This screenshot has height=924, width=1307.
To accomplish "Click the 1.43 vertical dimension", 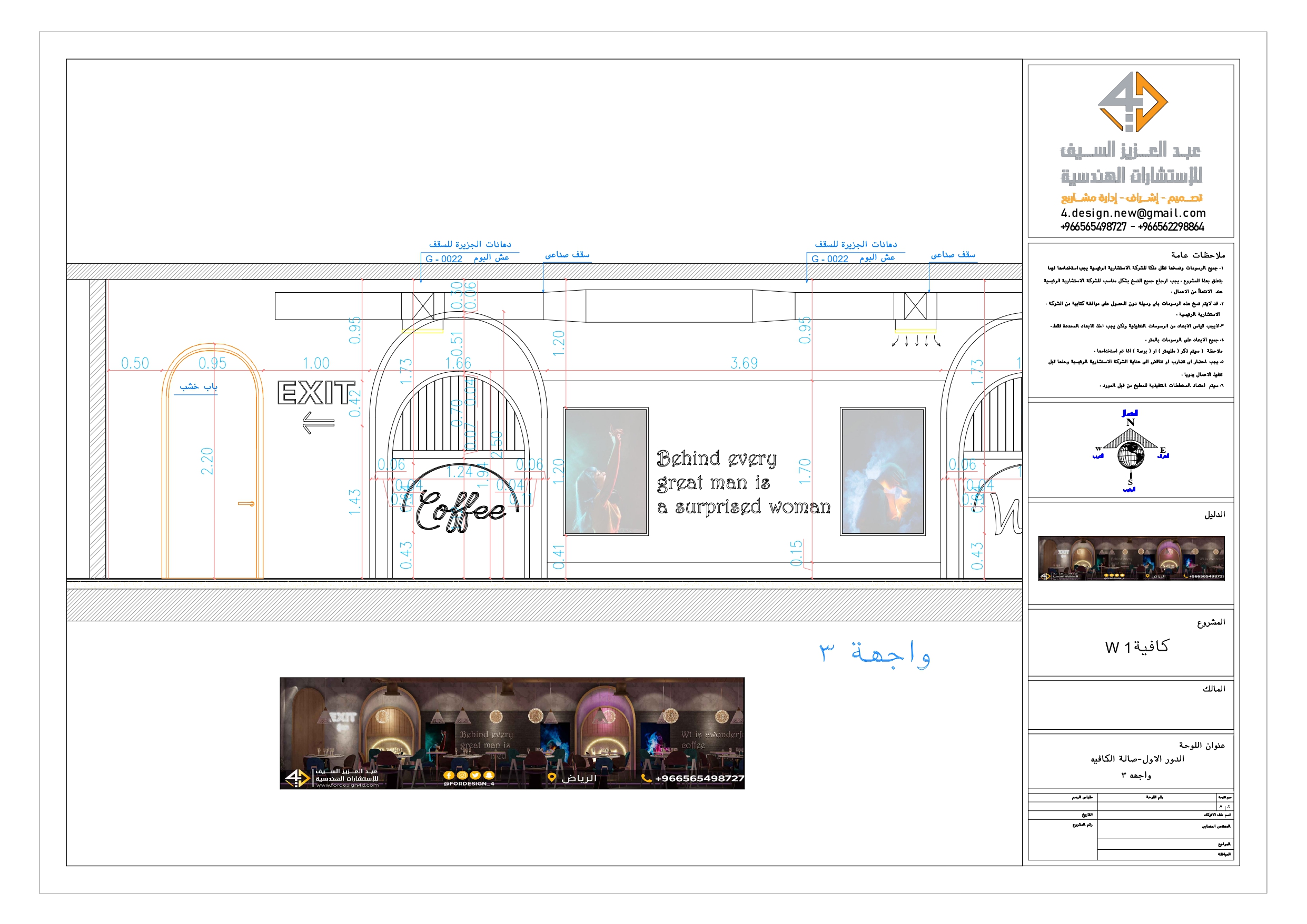I will click(x=354, y=502).
